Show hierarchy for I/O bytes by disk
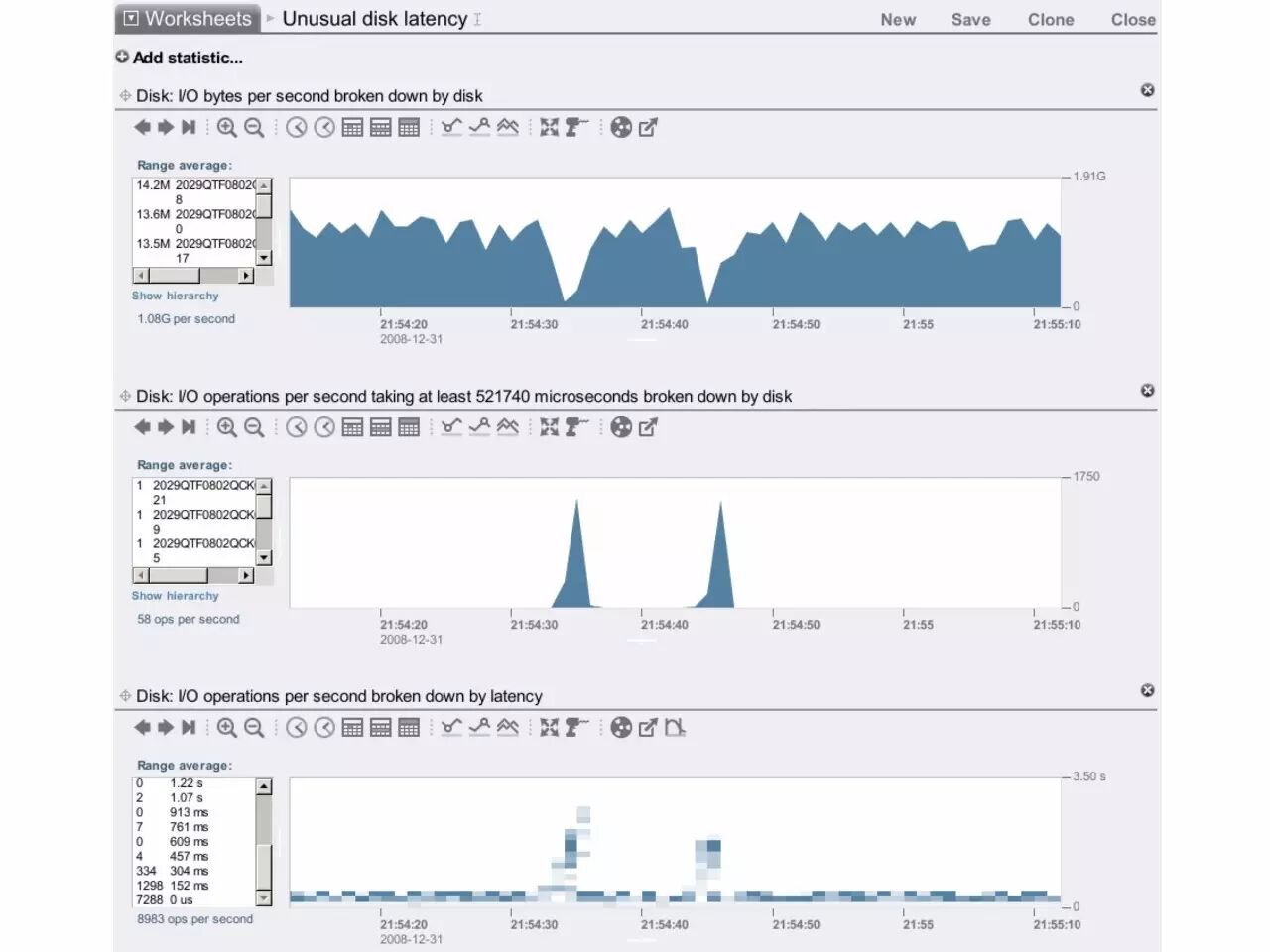This screenshot has height=952, width=1270. (x=175, y=296)
